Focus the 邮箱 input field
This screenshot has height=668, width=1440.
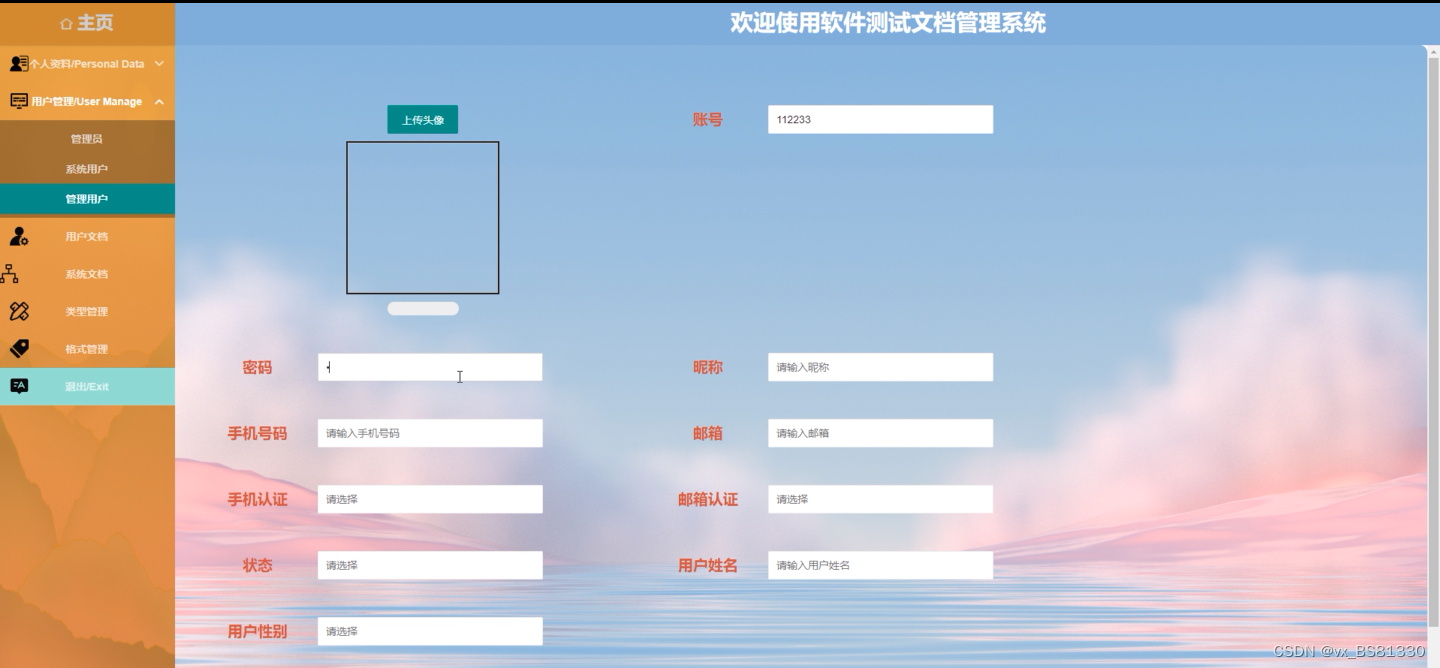[x=880, y=433]
